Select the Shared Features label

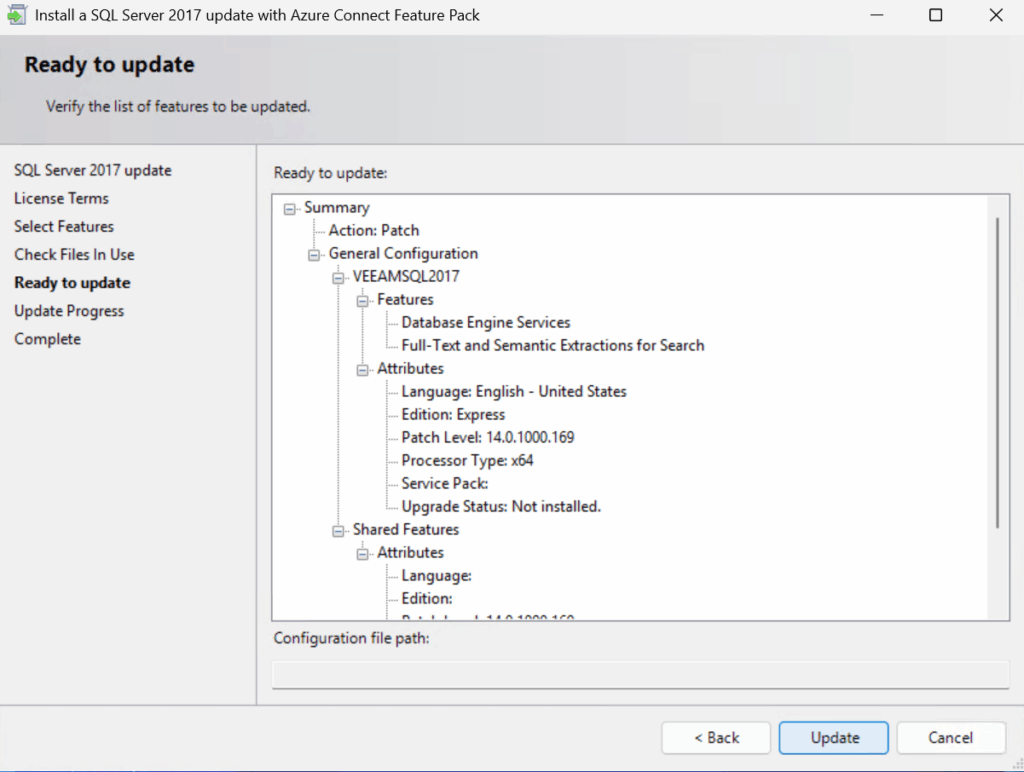[x=406, y=530]
